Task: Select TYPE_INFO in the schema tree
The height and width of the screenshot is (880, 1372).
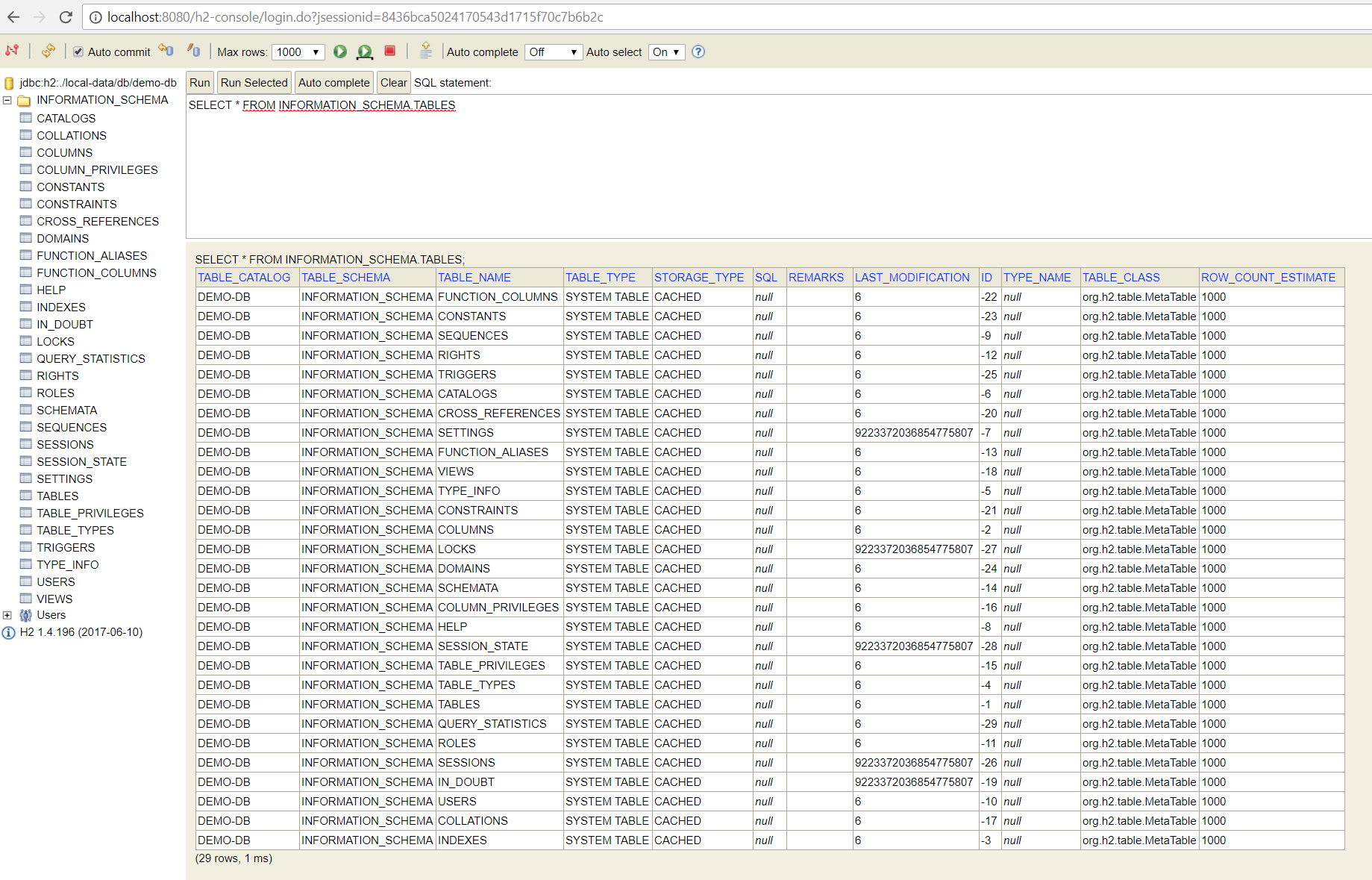Action: [x=68, y=564]
